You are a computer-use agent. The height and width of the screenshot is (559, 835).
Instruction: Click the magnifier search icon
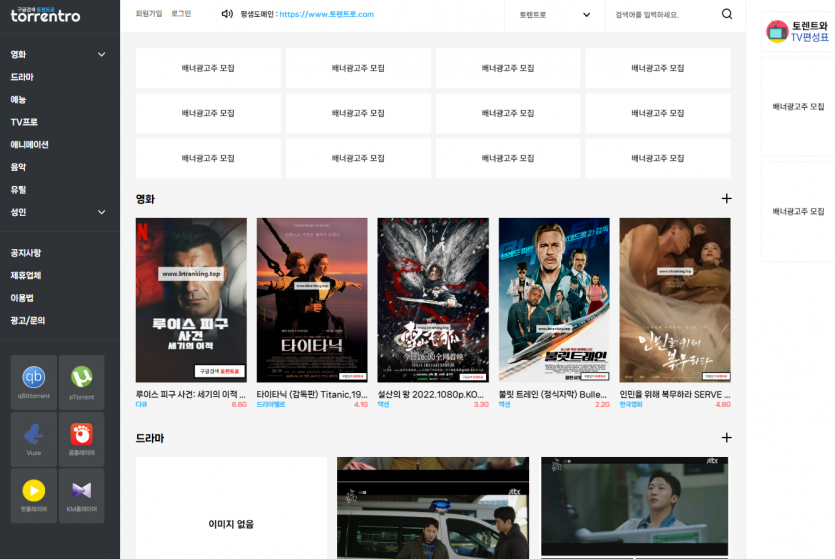pos(727,14)
